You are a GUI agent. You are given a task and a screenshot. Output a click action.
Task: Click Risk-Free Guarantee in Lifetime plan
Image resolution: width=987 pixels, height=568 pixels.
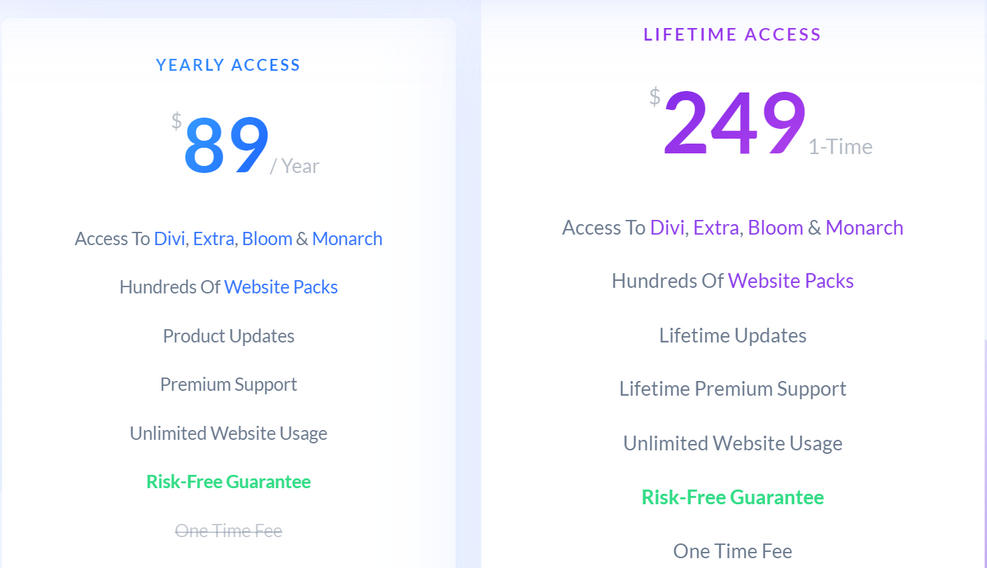(732, 497)
